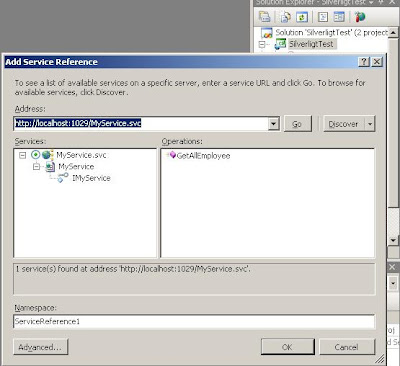Screen dimensions: 400x366
Task: Confirm with the OK button
Action: point(287,347)
